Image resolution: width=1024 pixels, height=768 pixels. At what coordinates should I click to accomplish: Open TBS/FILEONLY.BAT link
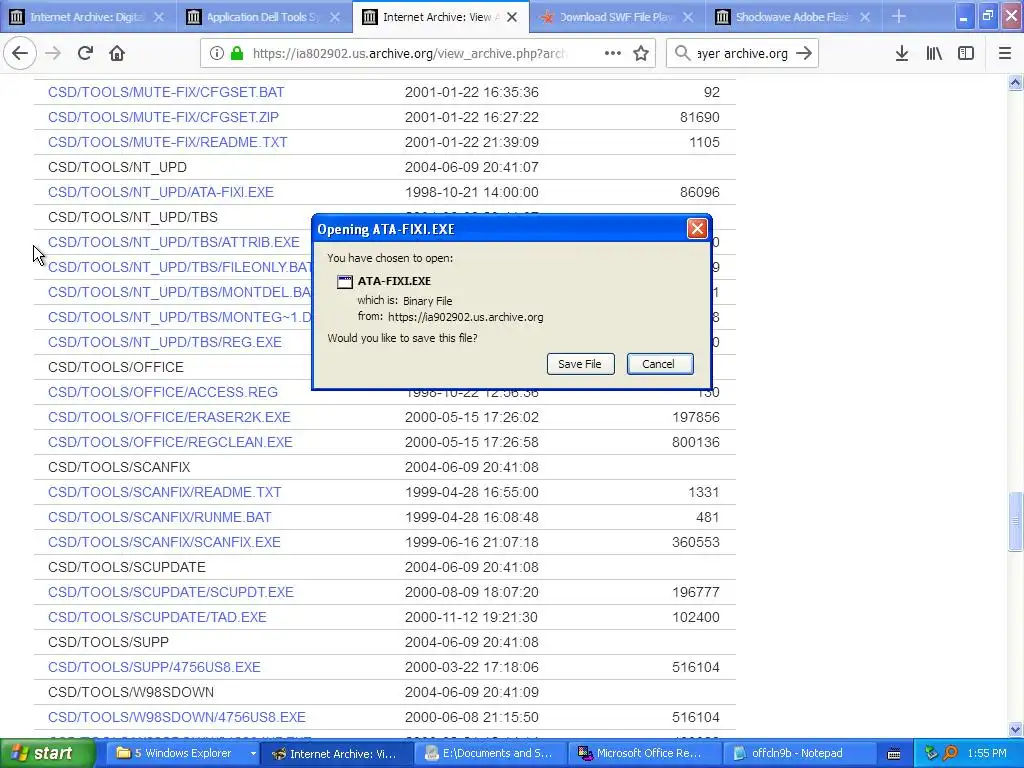click(x=180, y=267)
